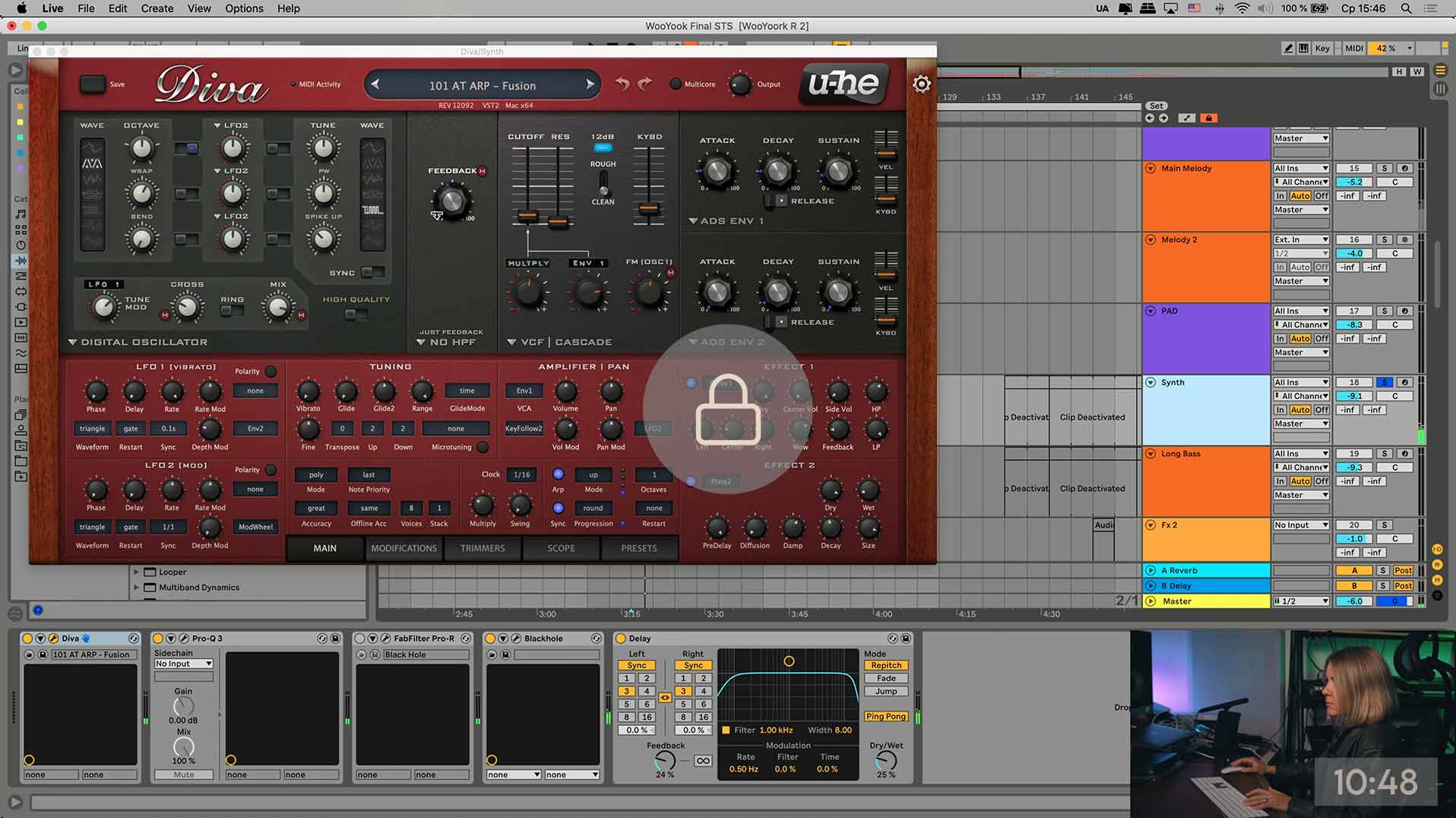Go to previous Diva preset arrow
This screenshot has width=1456, height=818.
[x=375, y=85]
